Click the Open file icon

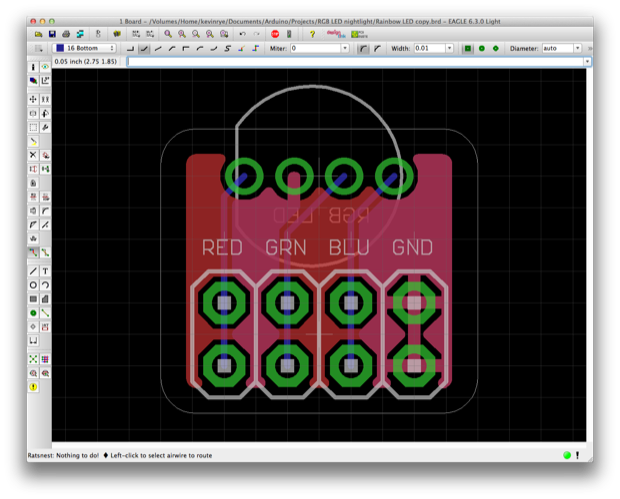38,34
